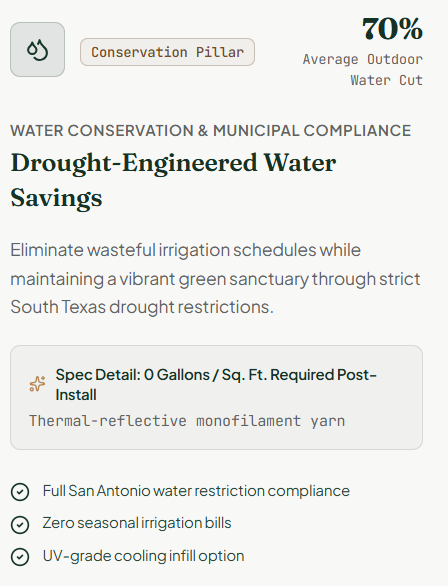Image resolution: width=448 pixels, height=586 pixels.
Task: Click the Drought-Engineered Water Savings heading
Action: [x=173, y=180]
